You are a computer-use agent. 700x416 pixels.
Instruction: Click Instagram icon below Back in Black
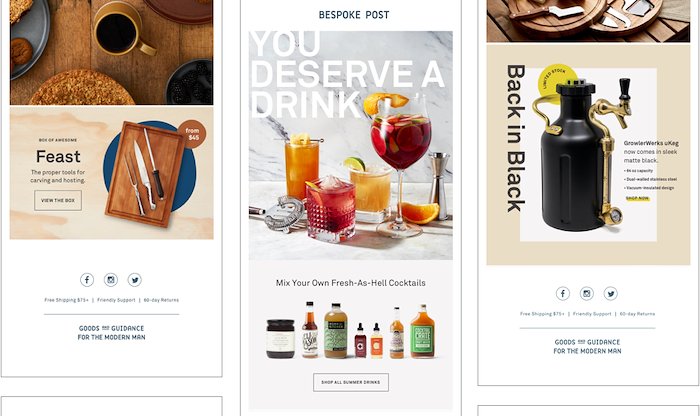pyautogui.click(x=587, y=293)
